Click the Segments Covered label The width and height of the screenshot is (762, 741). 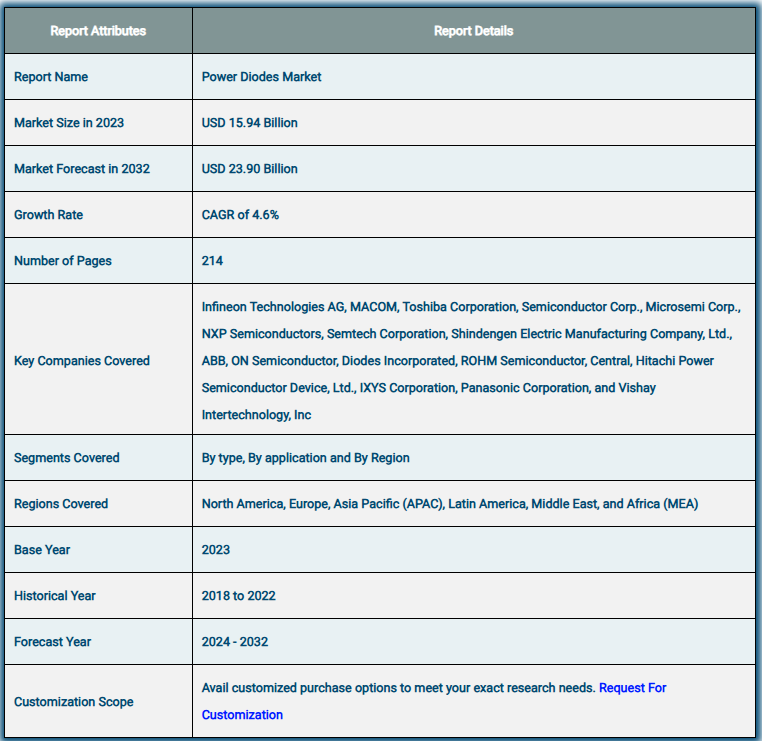(67, 458)
